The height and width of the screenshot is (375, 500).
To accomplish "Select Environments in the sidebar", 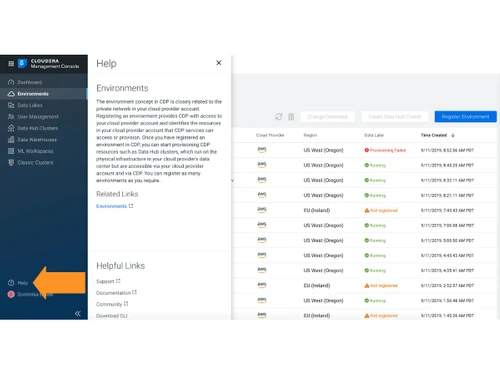I will coord(33,94).
